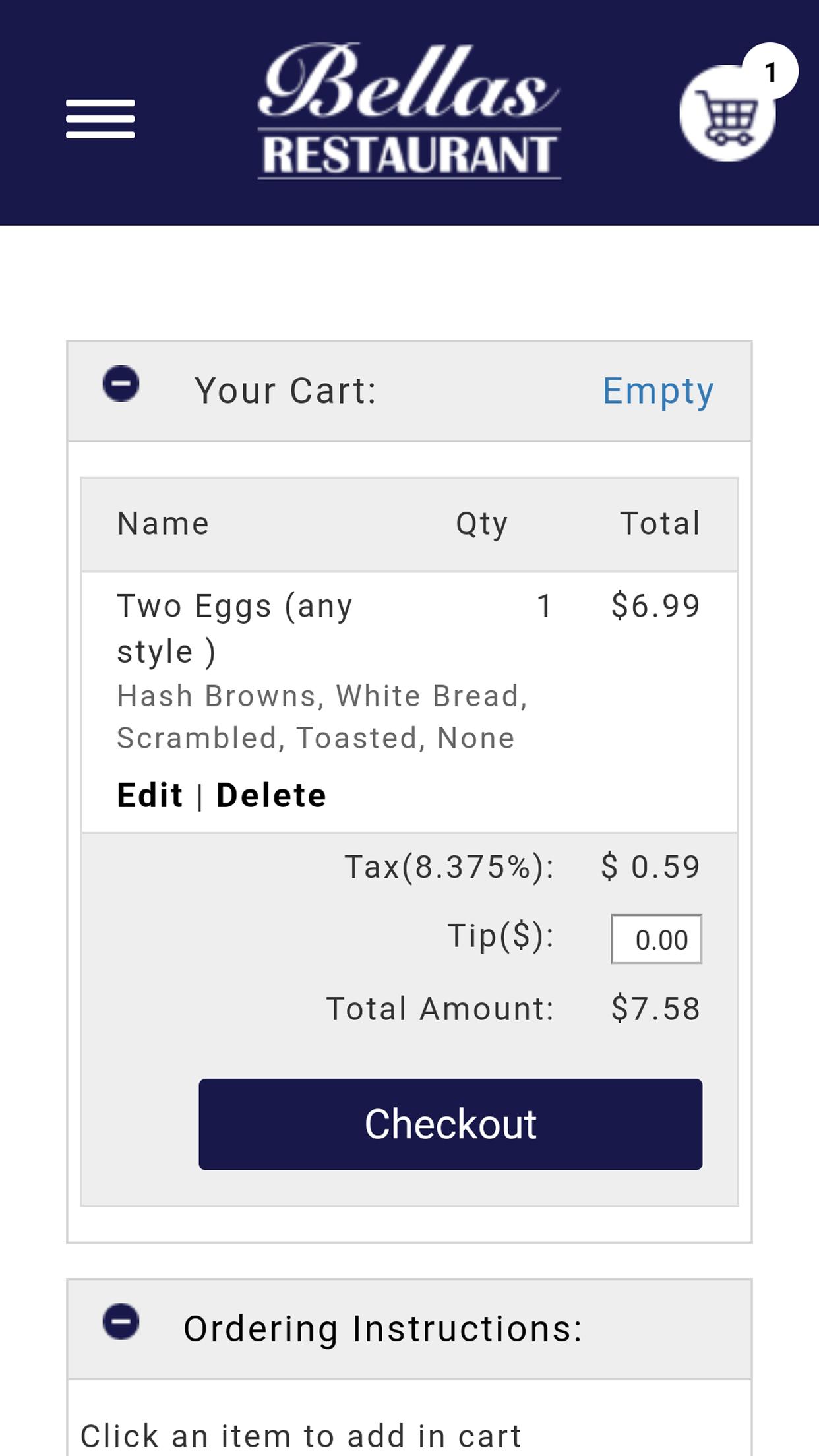Image resolution: width=819 pixels, height=1456 pixels.
Task: Delete the Two Eggs item
Action: tap(271, 795)
